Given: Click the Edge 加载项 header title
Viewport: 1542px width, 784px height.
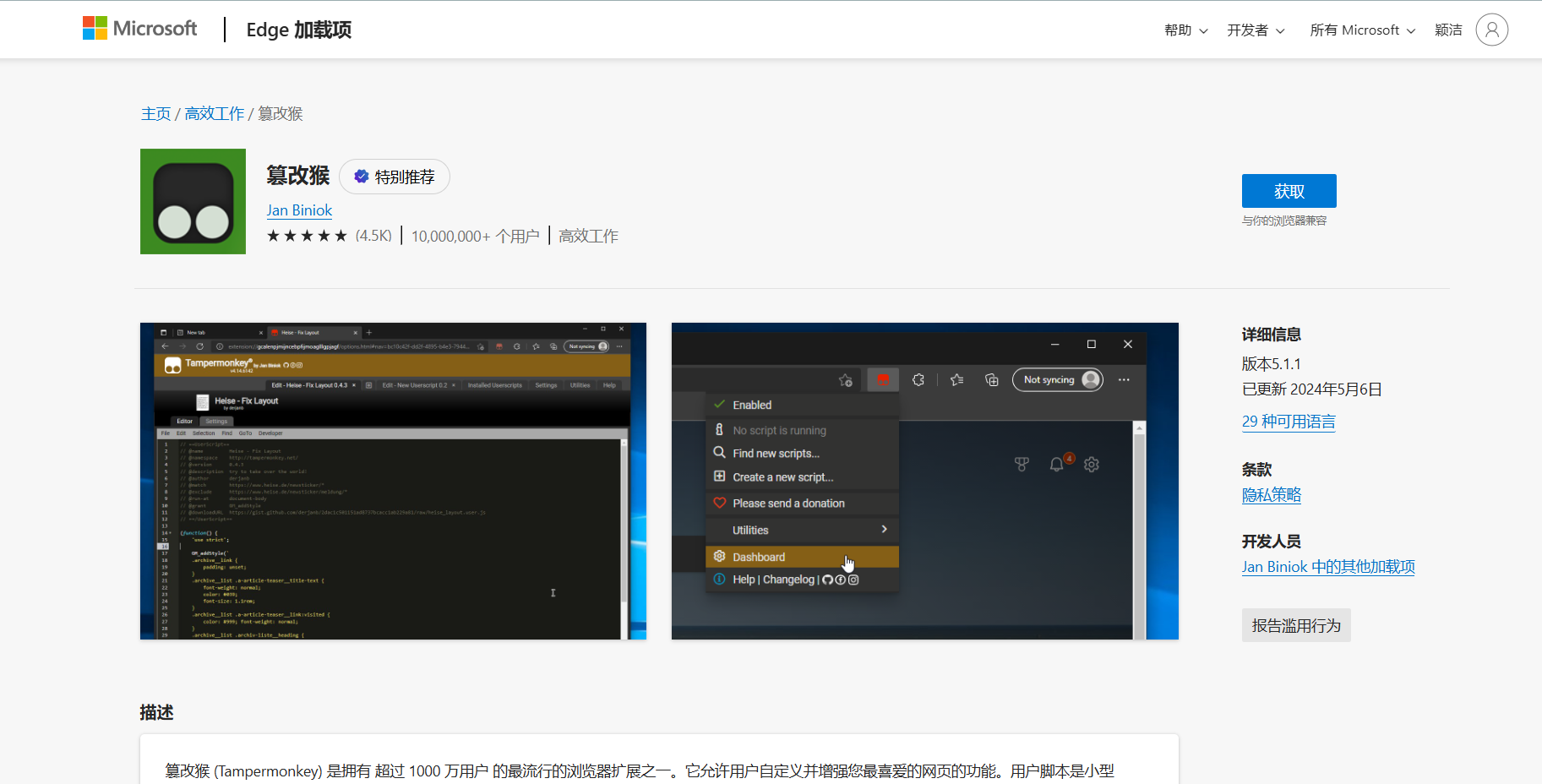Looking at the screenshot, I should (x=298, y=30).
